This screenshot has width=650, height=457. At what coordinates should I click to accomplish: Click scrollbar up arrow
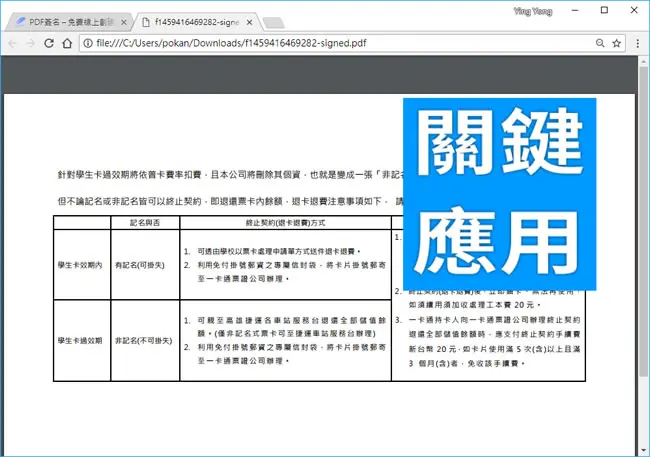coord(643,61)
